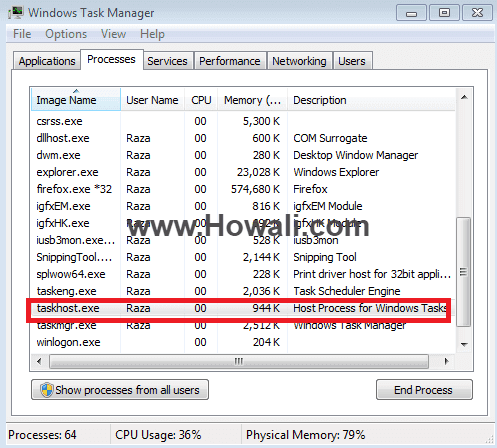Screen dimensions: 497x448
Task: Close the Windows Task Manager window
Action: pyautogui.click(x=477, y=13)
